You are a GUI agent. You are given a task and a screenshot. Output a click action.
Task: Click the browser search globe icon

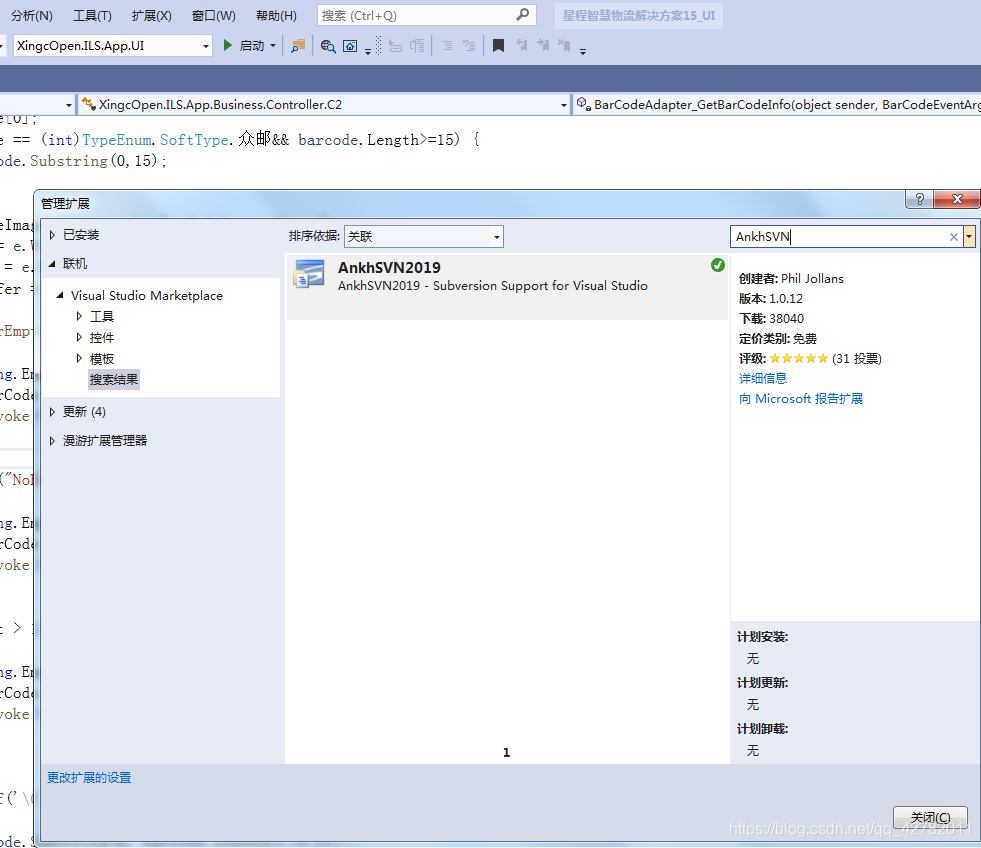(328, 46)
